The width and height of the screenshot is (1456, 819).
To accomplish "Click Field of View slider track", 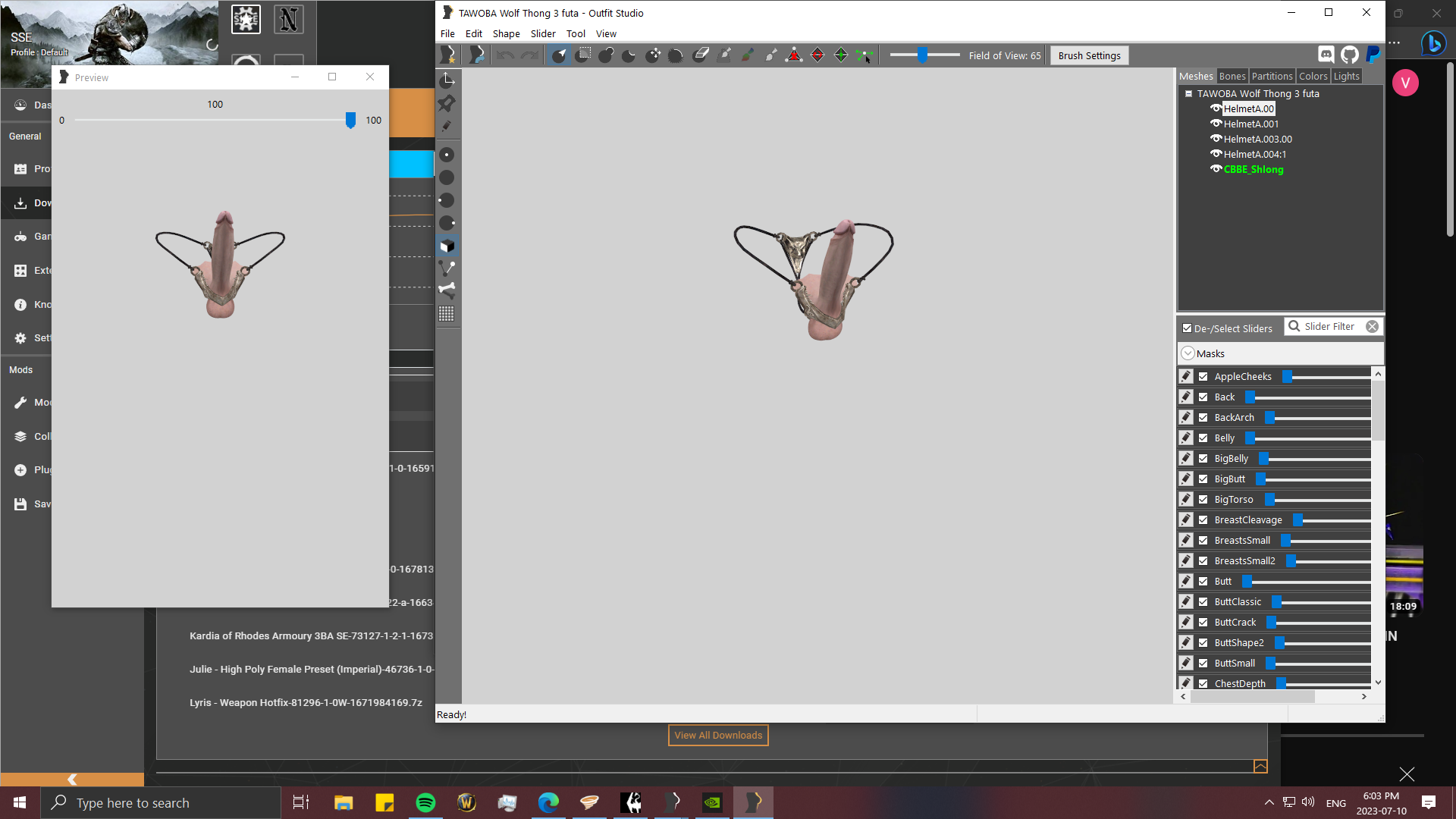I will coord(925,55).
